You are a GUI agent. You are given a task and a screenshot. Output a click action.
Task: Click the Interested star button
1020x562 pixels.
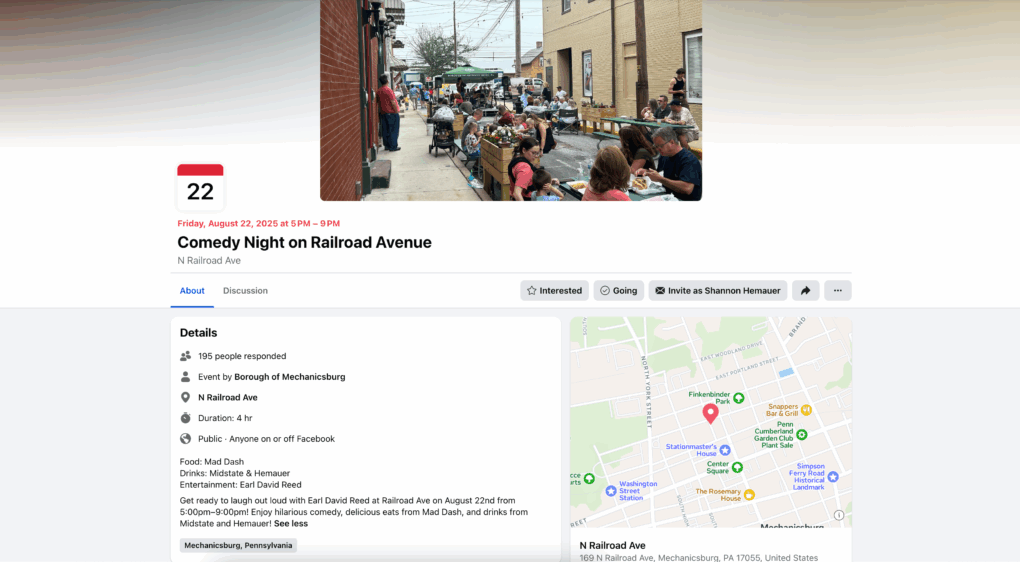[x=554, y=291]
